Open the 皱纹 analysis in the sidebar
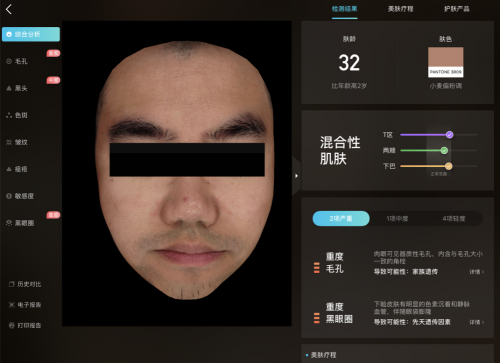 17,142
